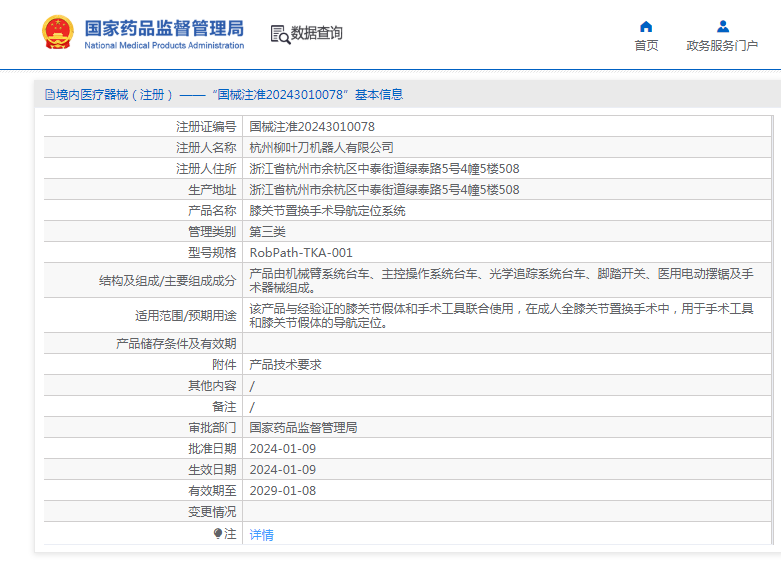Image resolution: width=781 pixels, height=568 pixels.
Task: Select the 注册人名称 label
Action: click(x=206, y=148)
